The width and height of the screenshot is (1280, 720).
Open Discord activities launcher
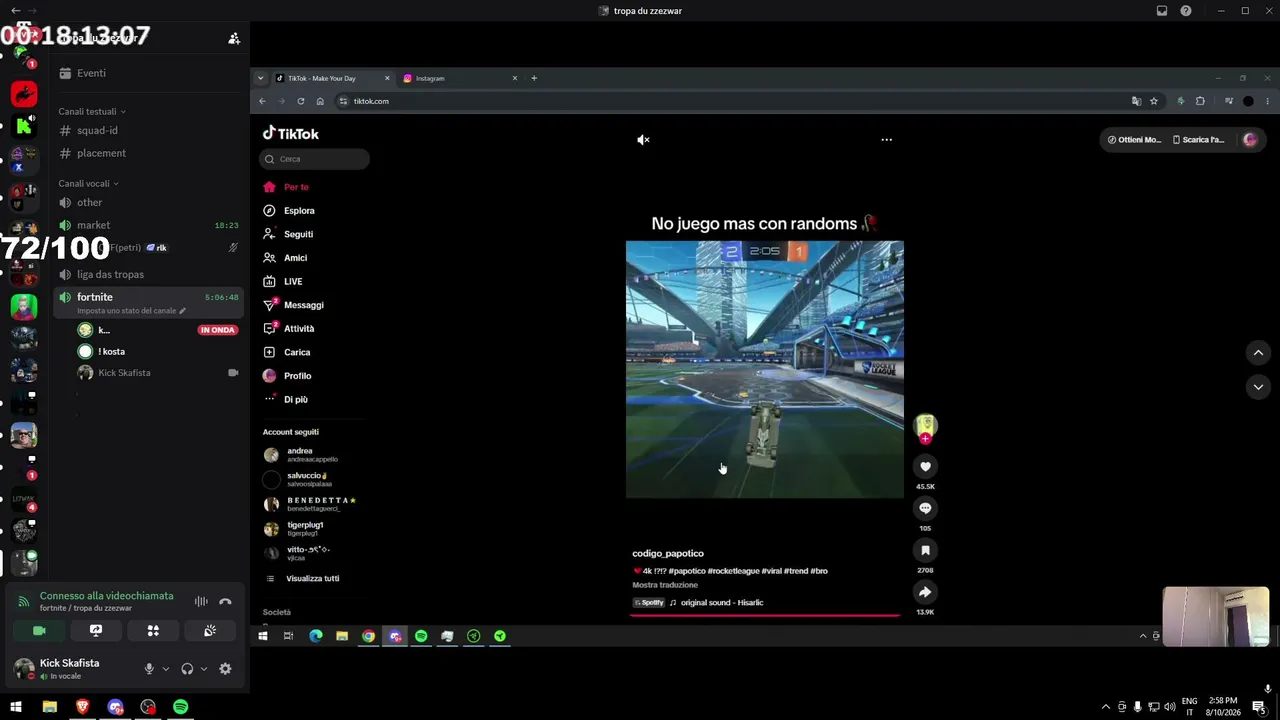tap(153, 631)
